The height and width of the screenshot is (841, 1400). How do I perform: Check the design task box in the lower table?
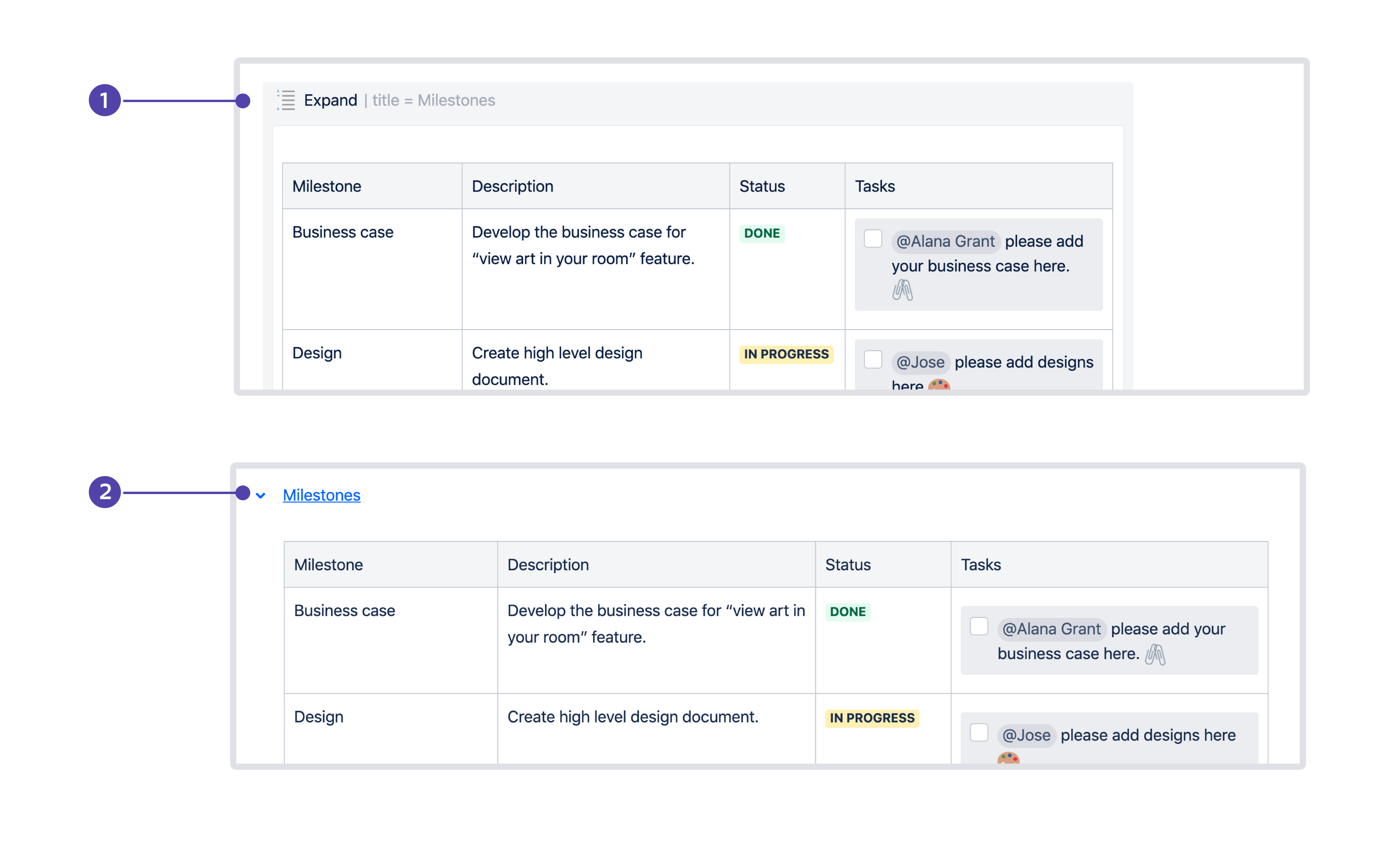[x=978, y=733]
